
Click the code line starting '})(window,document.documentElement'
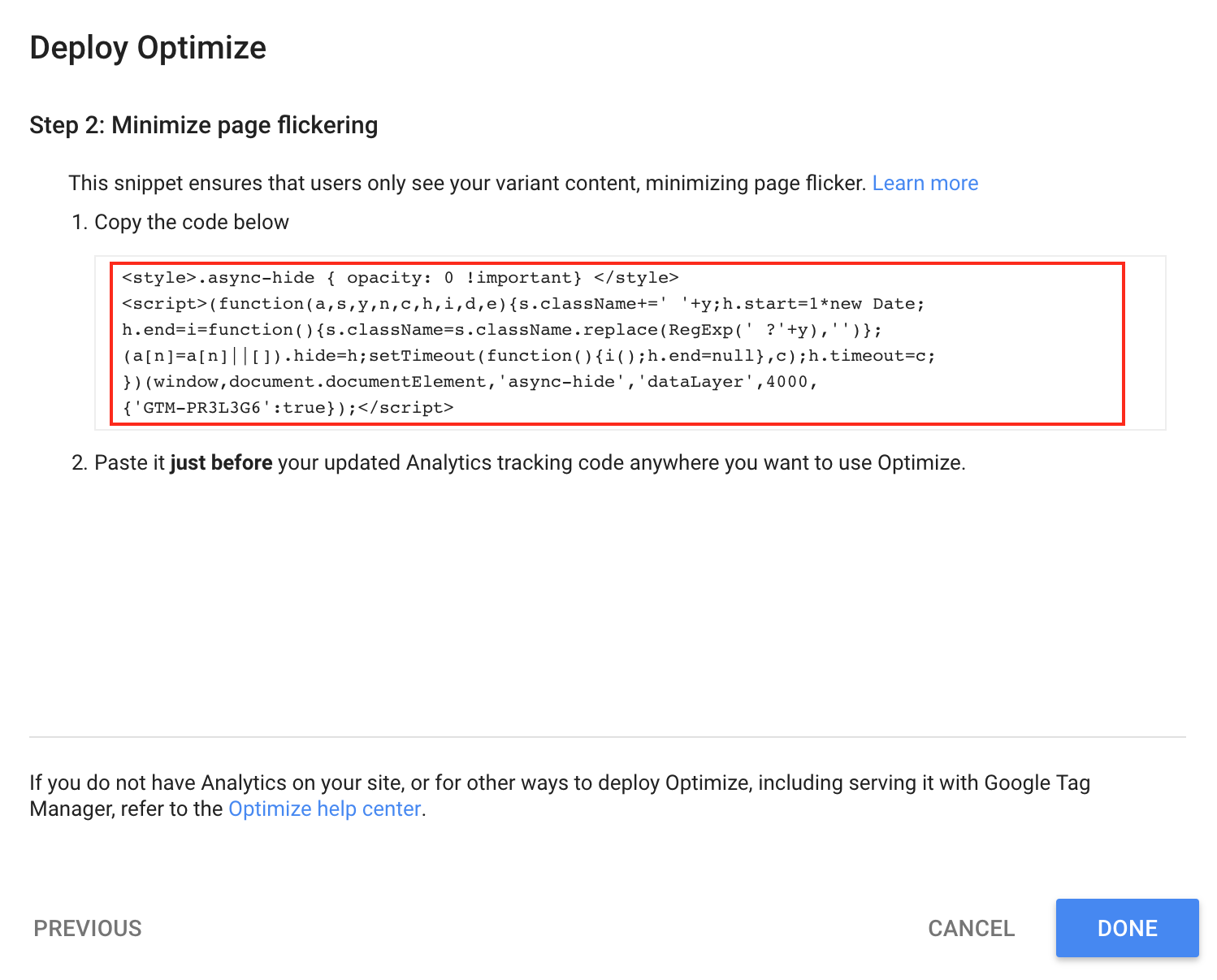[470, 382]
